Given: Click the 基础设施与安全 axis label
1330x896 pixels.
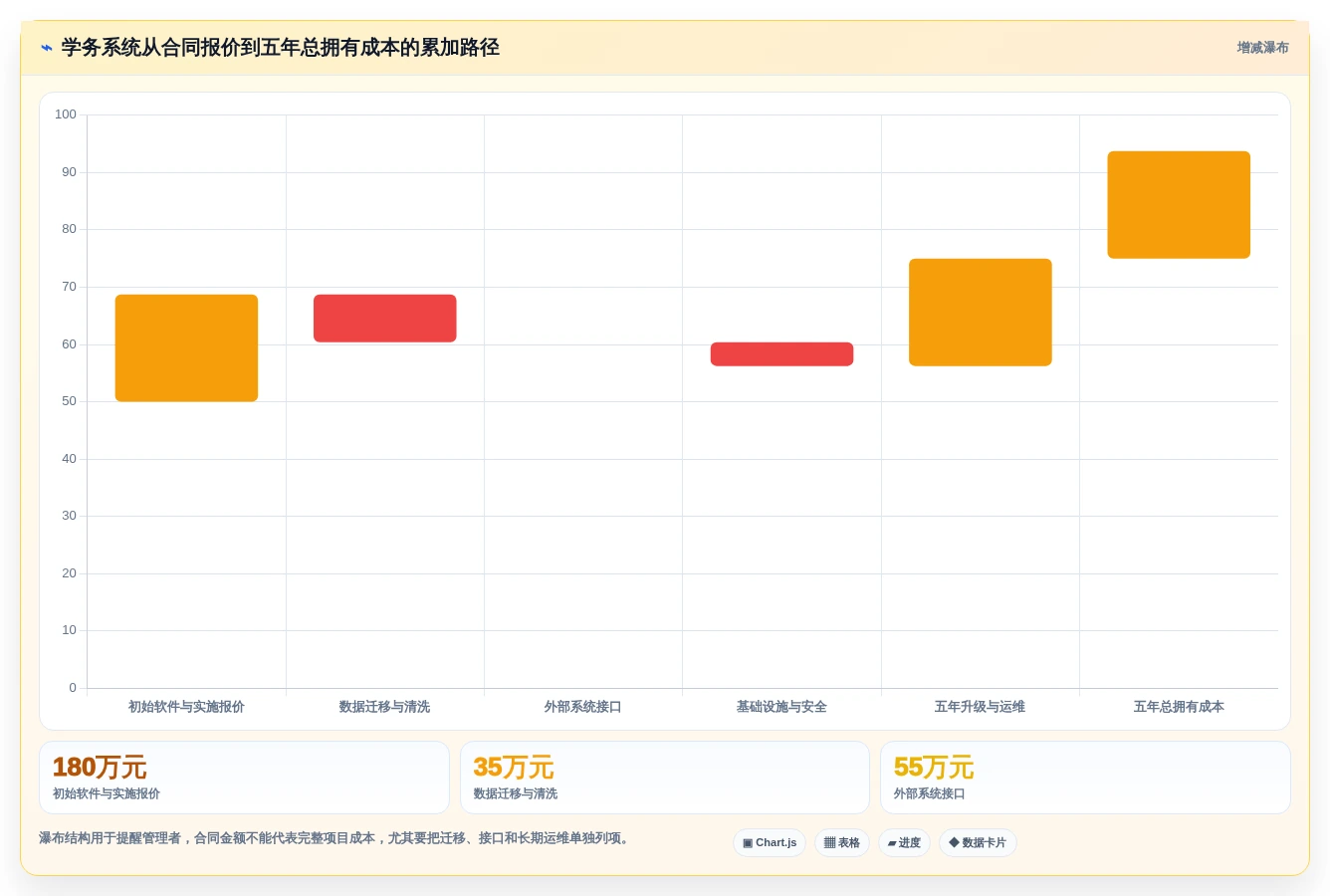Looking at the screenshot, I should tap(781, 707).
